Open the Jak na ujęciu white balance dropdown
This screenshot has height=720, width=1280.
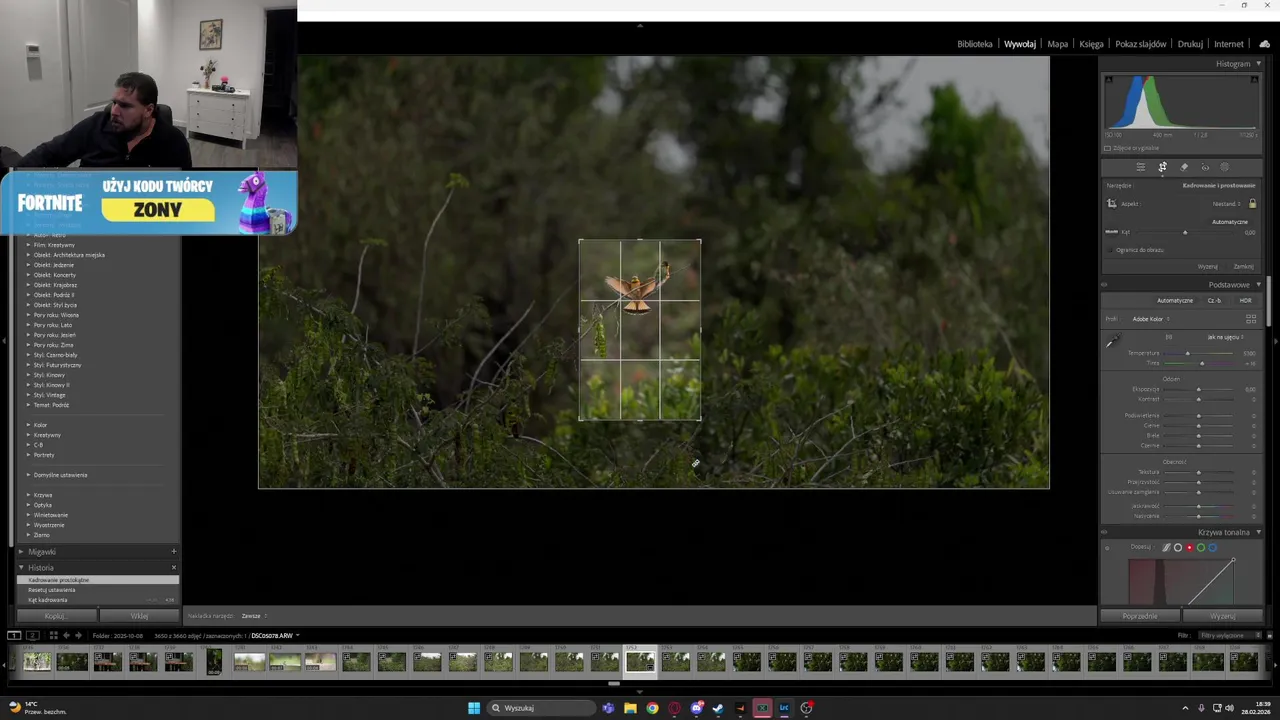[x=1225, y=337]
